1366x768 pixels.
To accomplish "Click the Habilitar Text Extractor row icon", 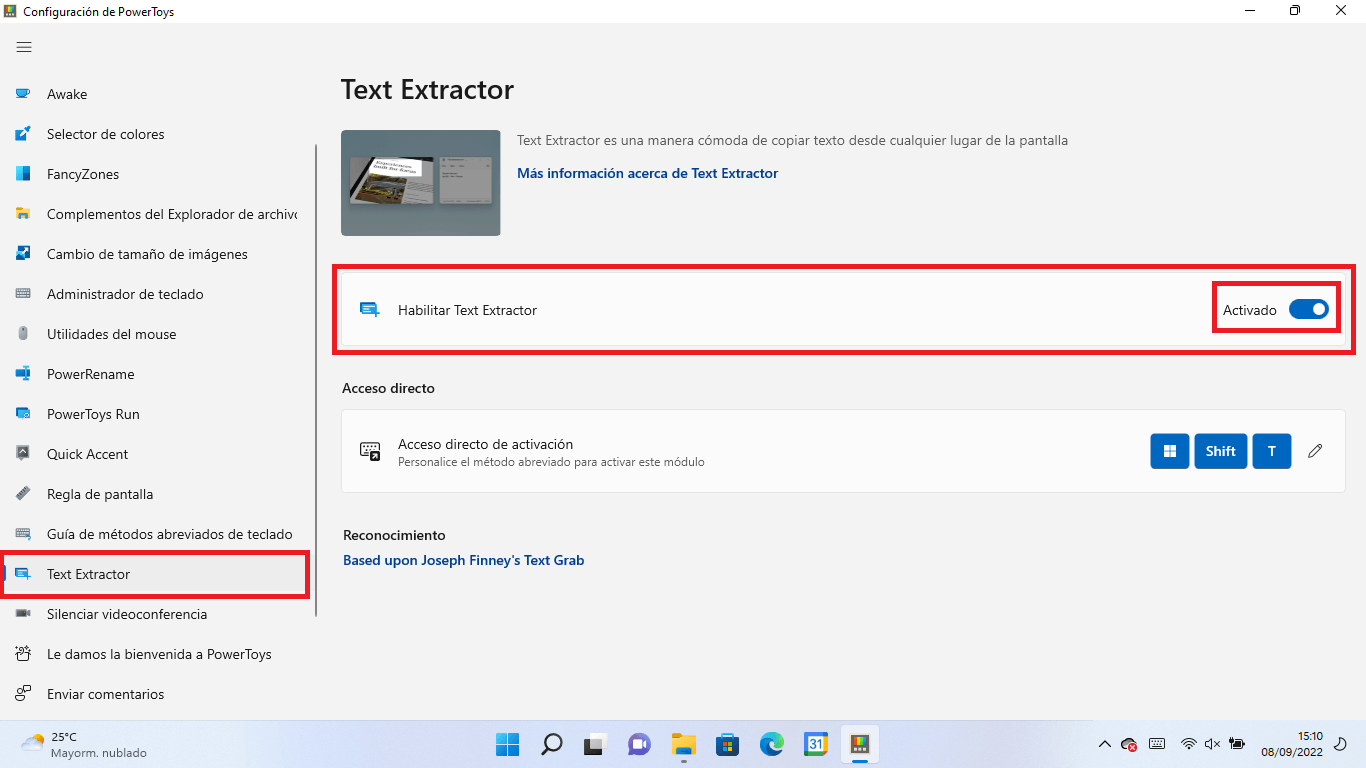I will click(x=370, y=310).
